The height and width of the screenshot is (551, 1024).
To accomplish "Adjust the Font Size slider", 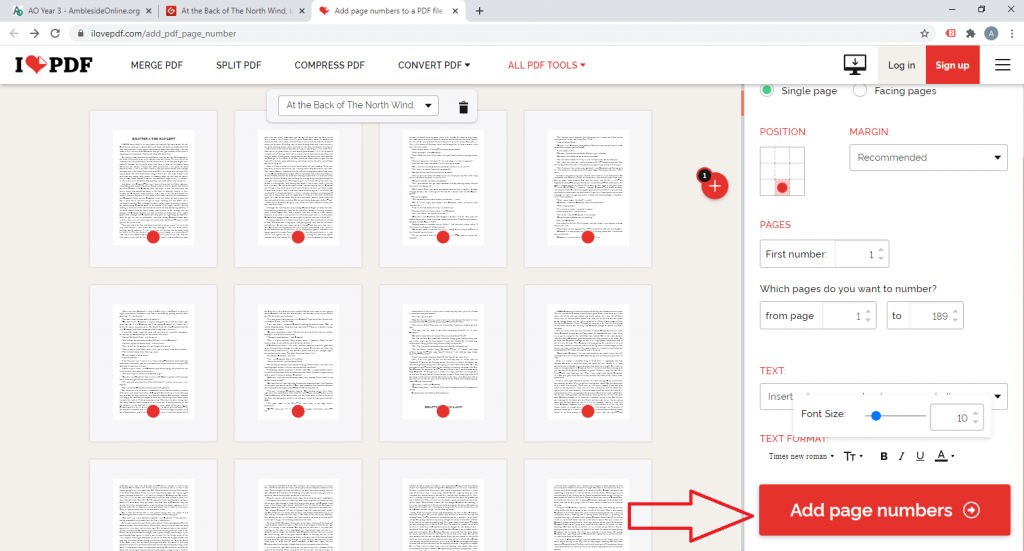I will (x=876, y=415).
